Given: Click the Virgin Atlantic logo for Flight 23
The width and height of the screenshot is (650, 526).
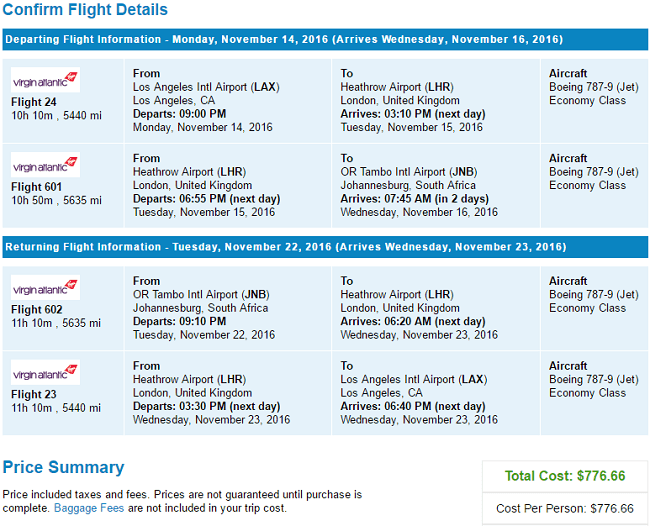Looking at the screenshot, I should (x=45, y=372).
